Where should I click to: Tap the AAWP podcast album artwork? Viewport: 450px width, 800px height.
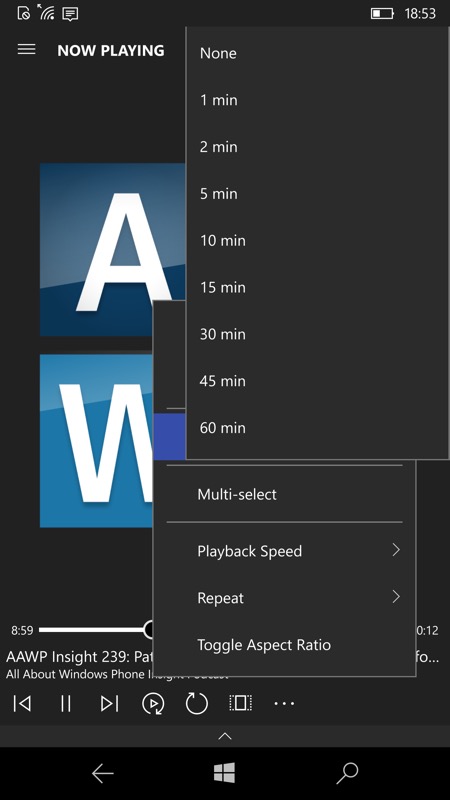click(112, 345)
